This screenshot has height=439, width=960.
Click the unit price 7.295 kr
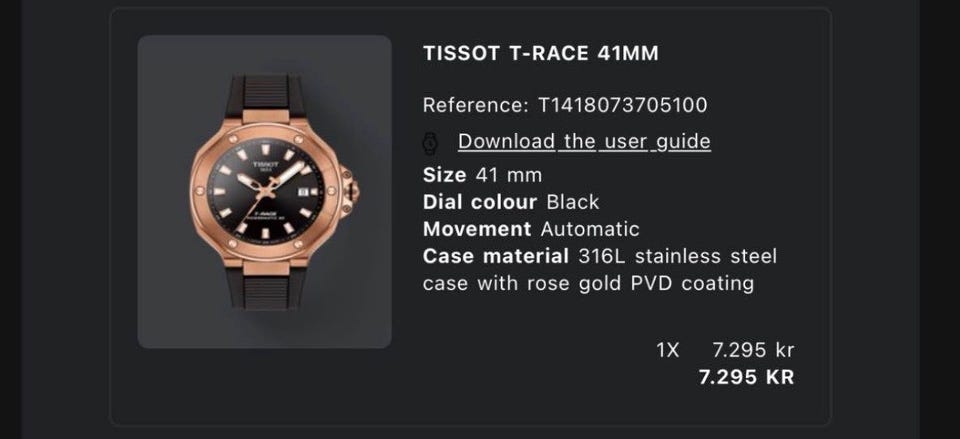pos(752,350)
